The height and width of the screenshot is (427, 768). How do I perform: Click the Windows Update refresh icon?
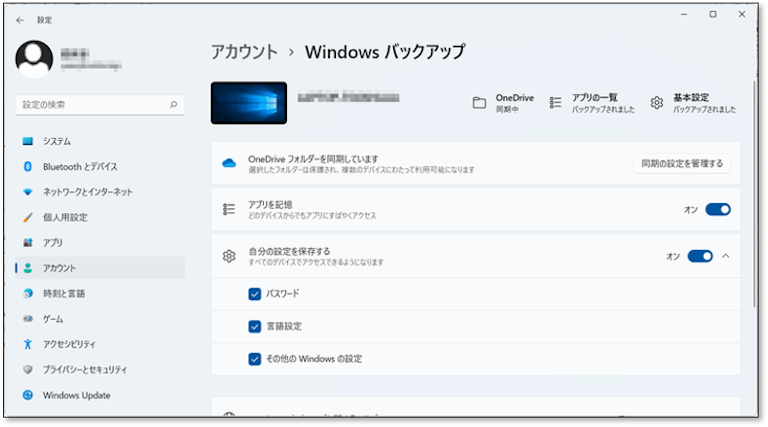pyautogui.click(x=28, y=395)
